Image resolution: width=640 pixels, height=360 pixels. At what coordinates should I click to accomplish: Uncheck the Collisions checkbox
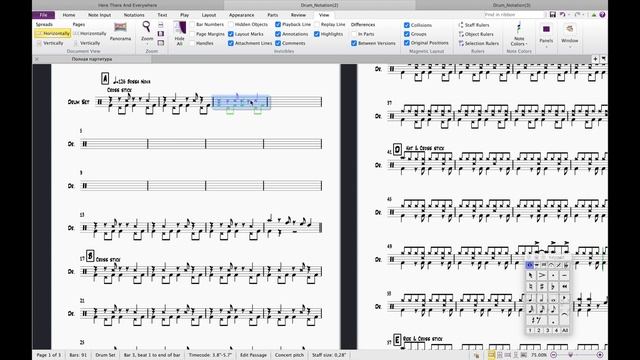click(407, 25)
